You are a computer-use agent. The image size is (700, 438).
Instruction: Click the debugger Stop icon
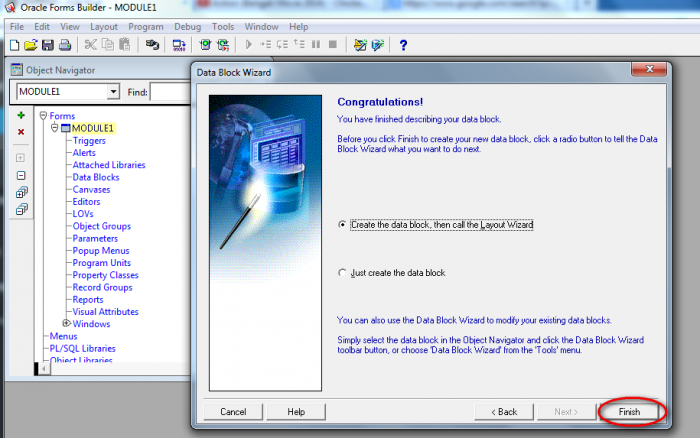point(333,45)
